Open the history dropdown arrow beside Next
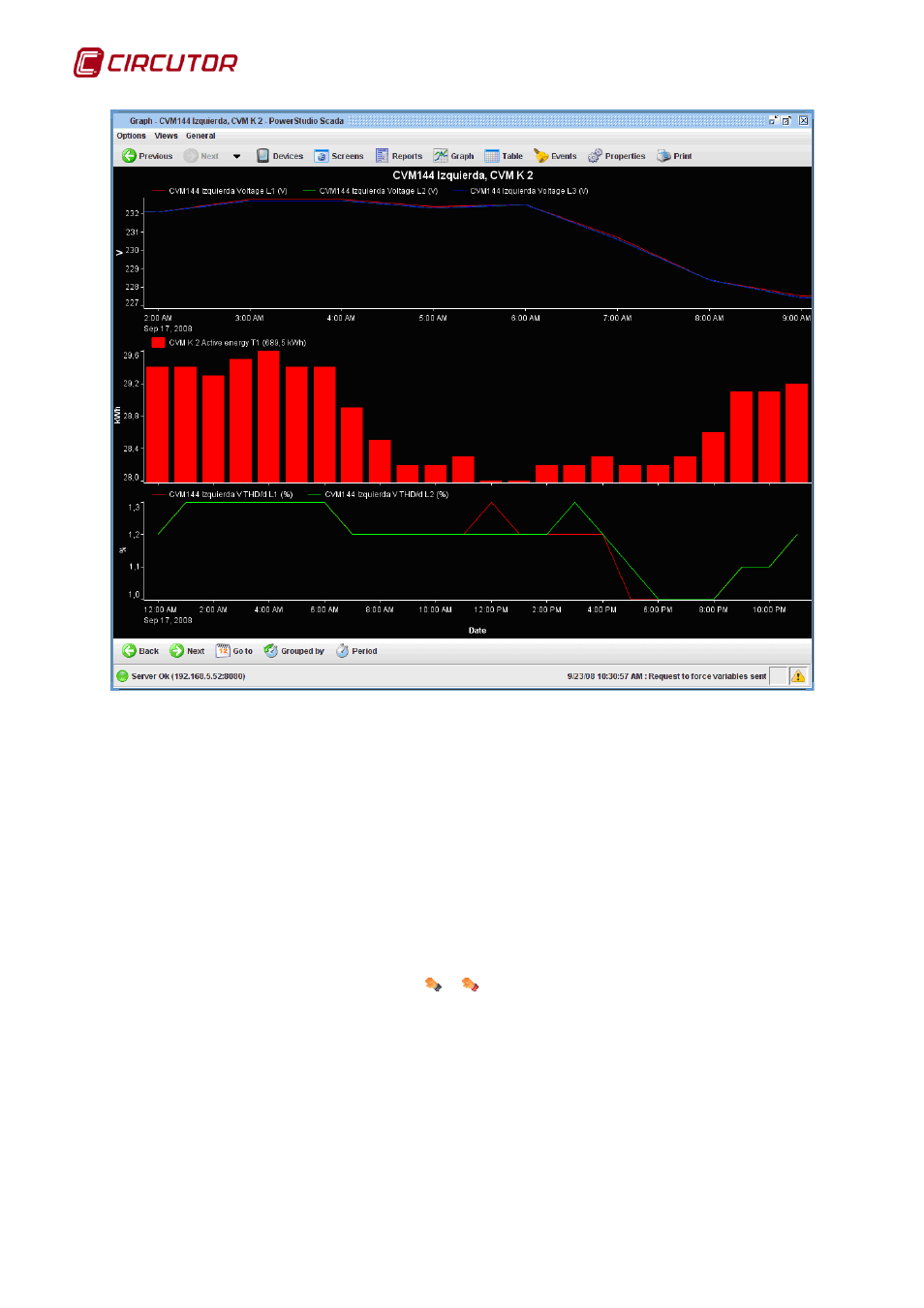This screenshot has width=924, height=1308. (x=236, y=156)
